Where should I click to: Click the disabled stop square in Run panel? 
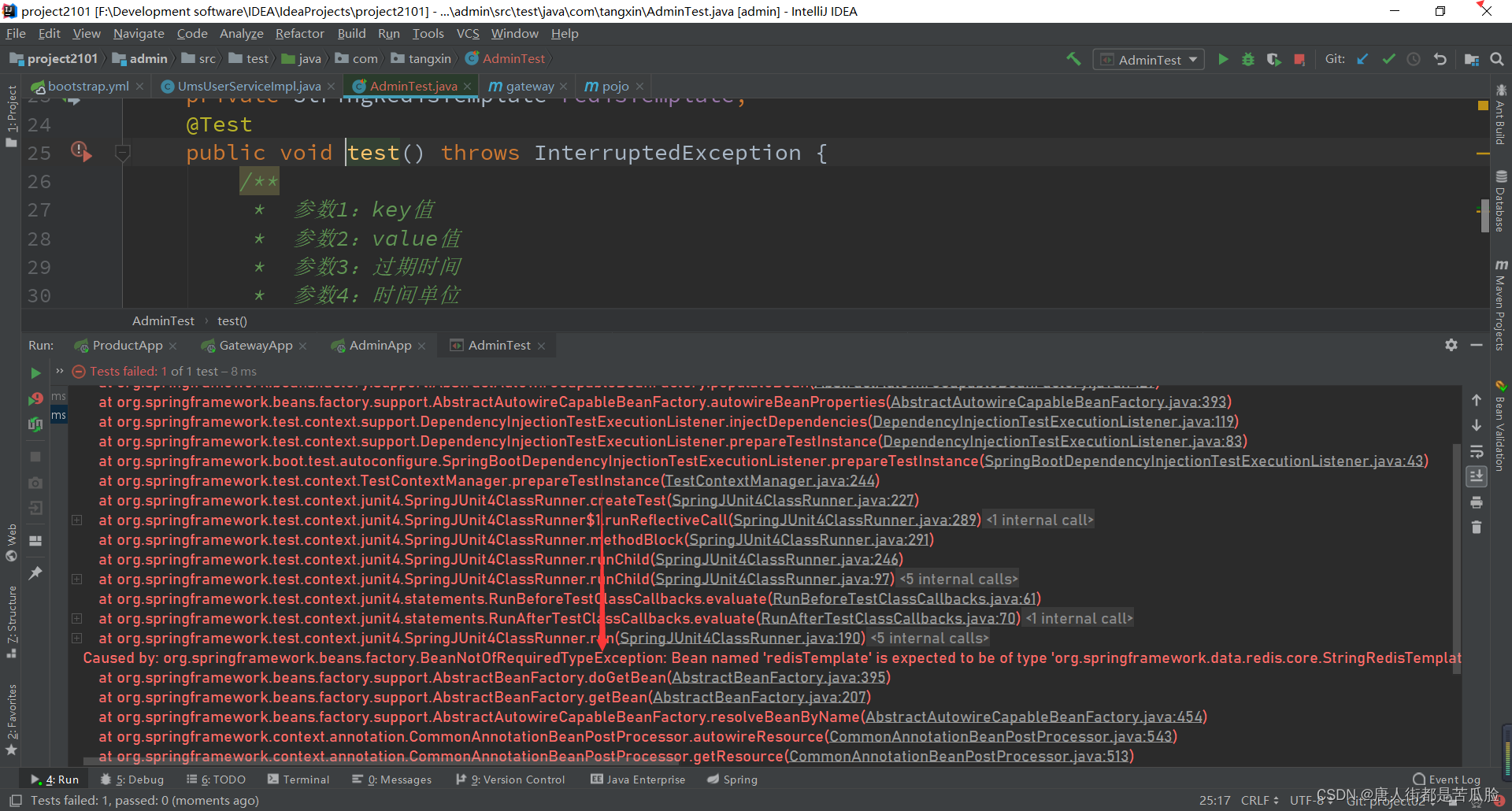click(x=35, y=457)
